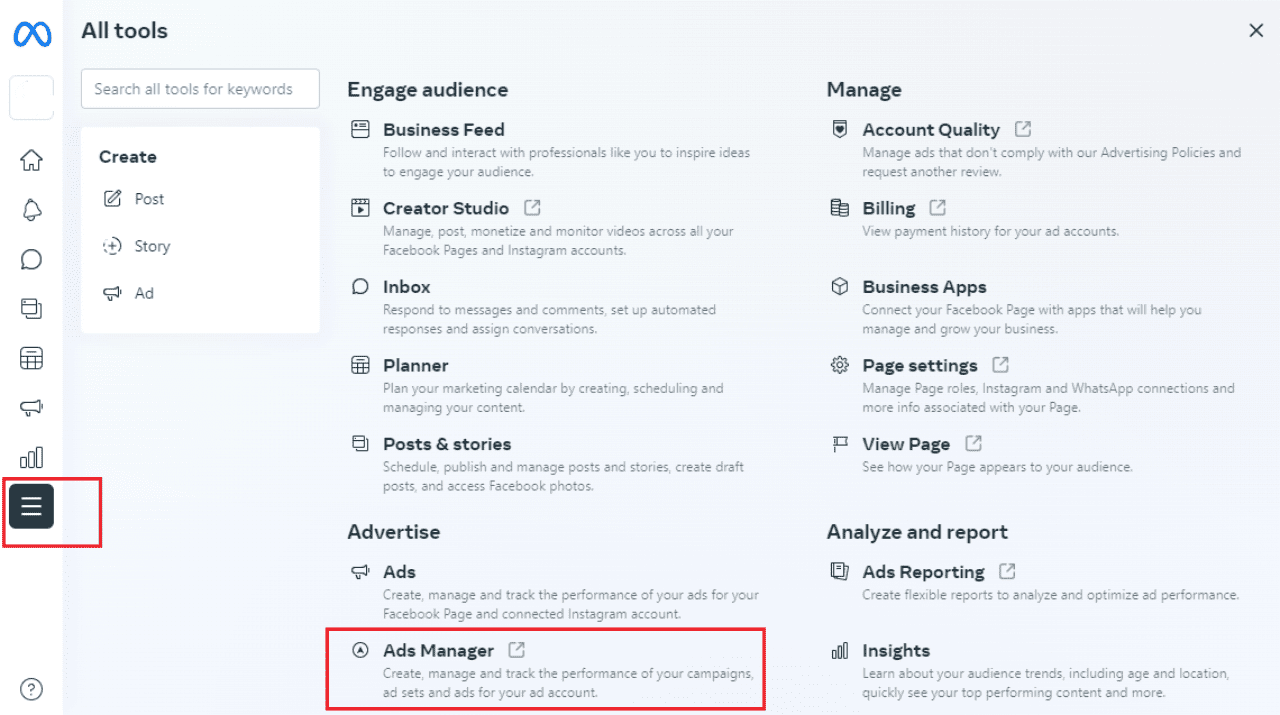Open Inbox chat bubble in sidebar

[32, 260]
